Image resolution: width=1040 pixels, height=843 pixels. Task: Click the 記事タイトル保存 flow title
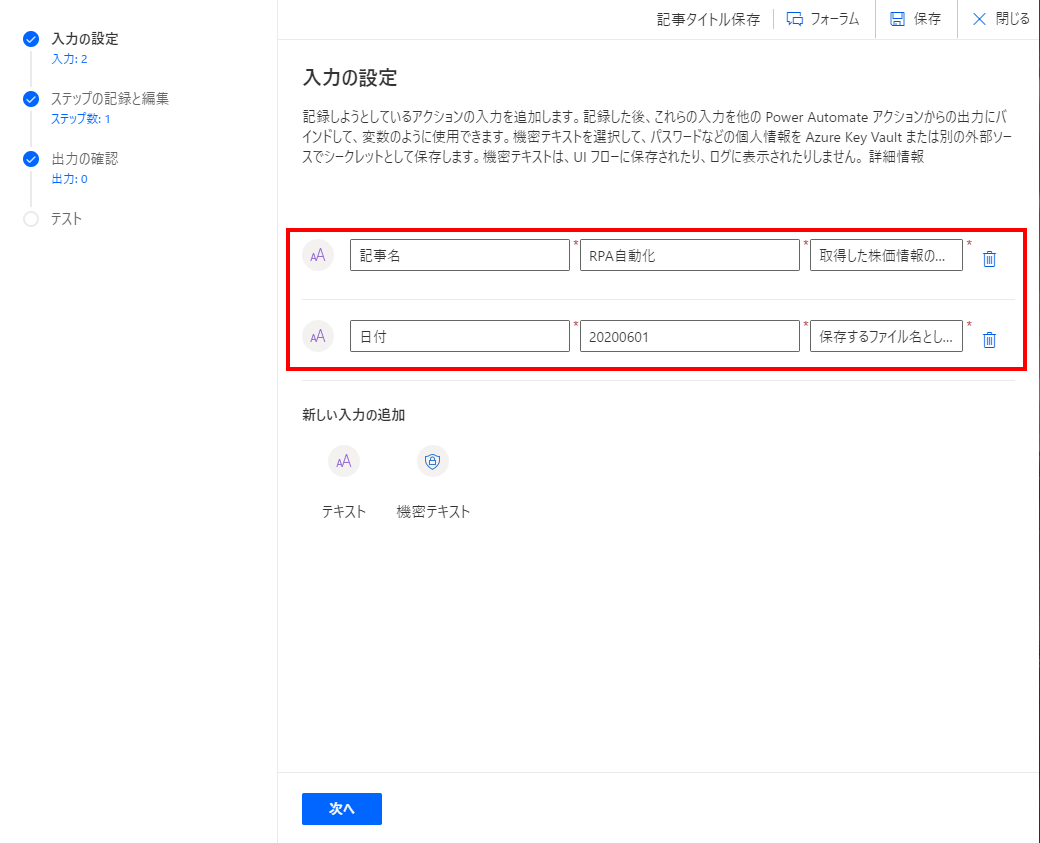[708, 19]
